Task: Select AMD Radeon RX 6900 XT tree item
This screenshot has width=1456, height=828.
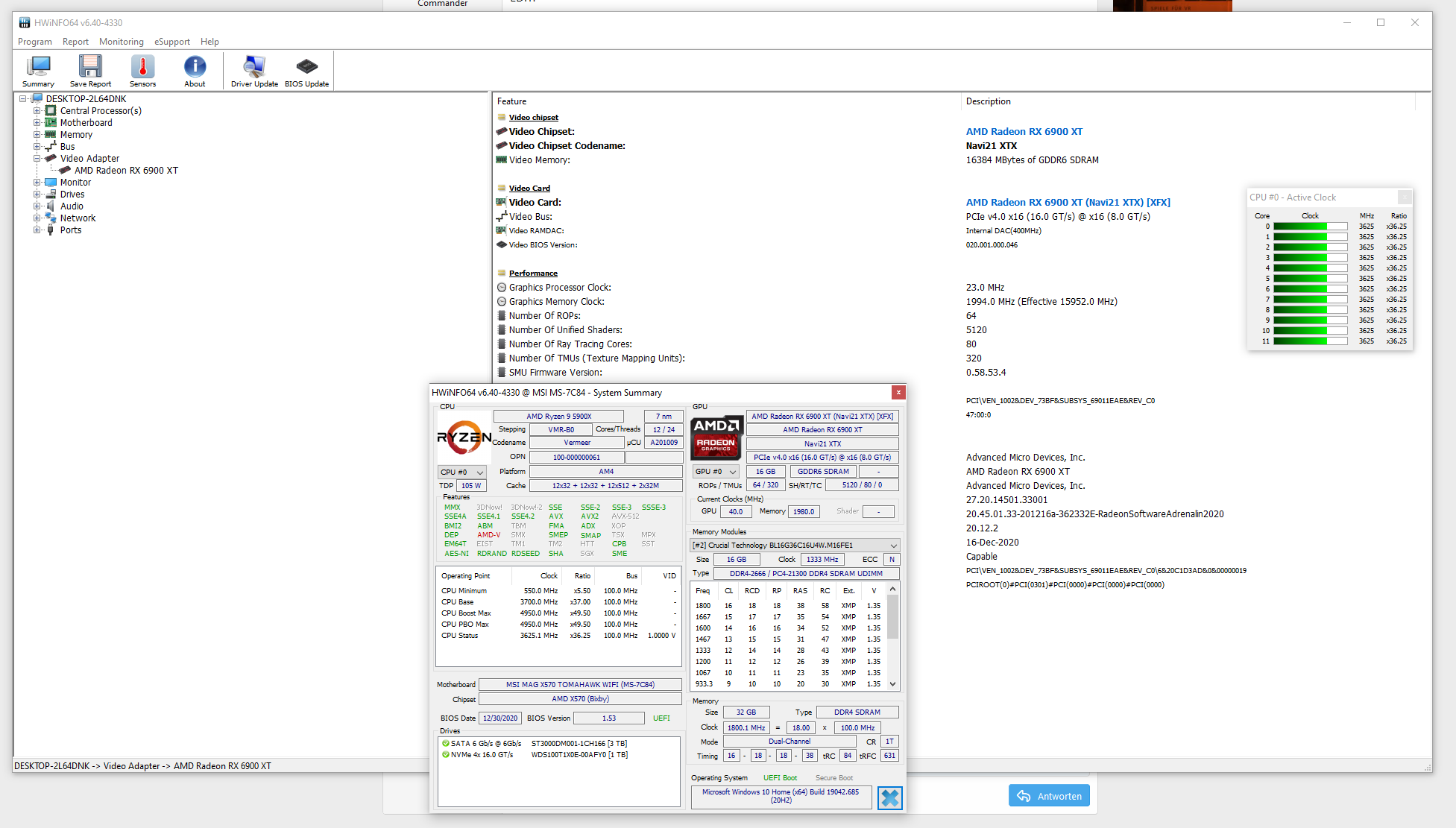Action: click(x=126, y=171)
